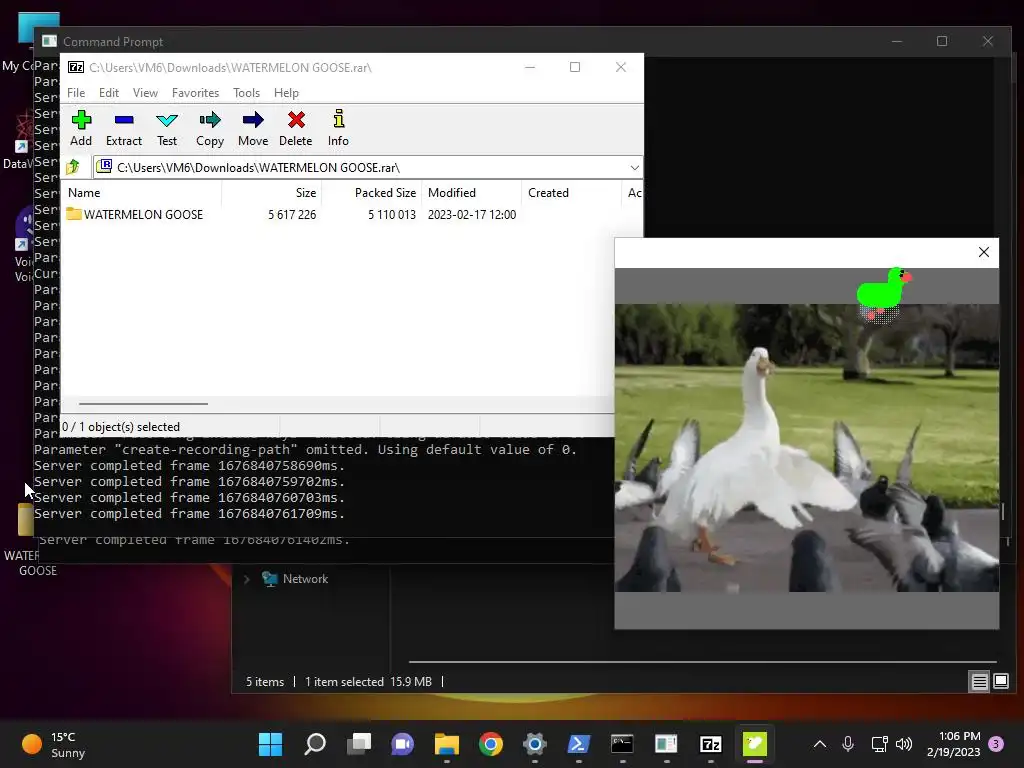1024x768 pixels.
Task: Click the 7-Zip address path field
Action: 368,168
